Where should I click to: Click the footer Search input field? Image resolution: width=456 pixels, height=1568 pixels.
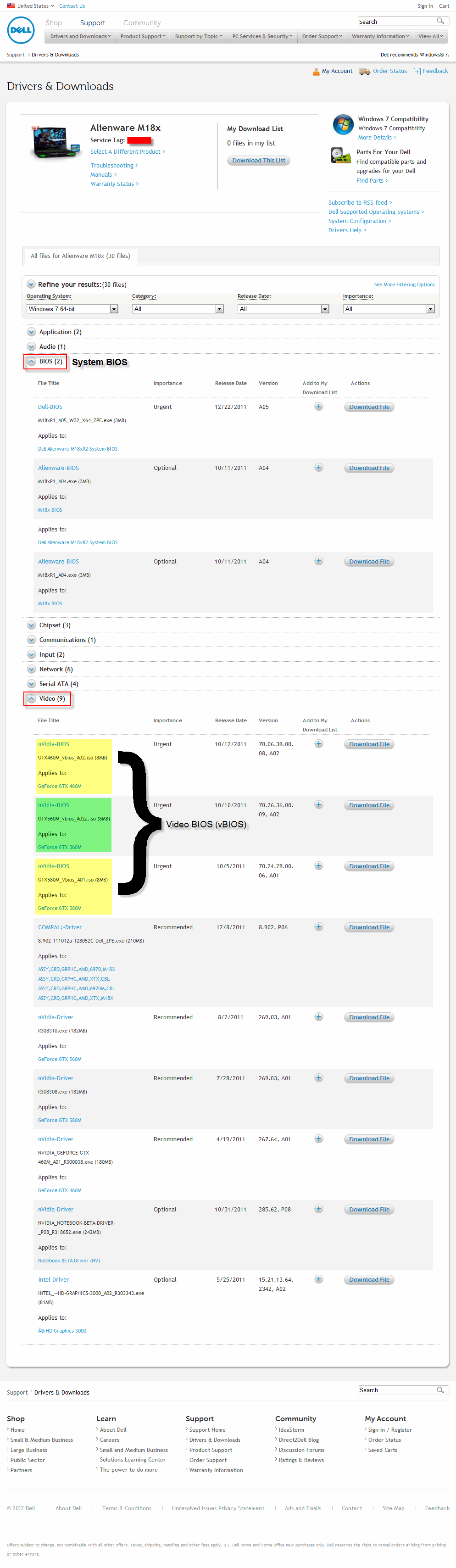click(x=396, y=1389)
